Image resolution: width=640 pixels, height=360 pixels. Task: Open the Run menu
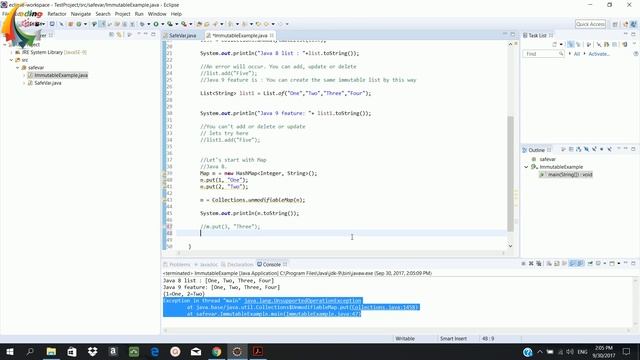tap(139, 14)
